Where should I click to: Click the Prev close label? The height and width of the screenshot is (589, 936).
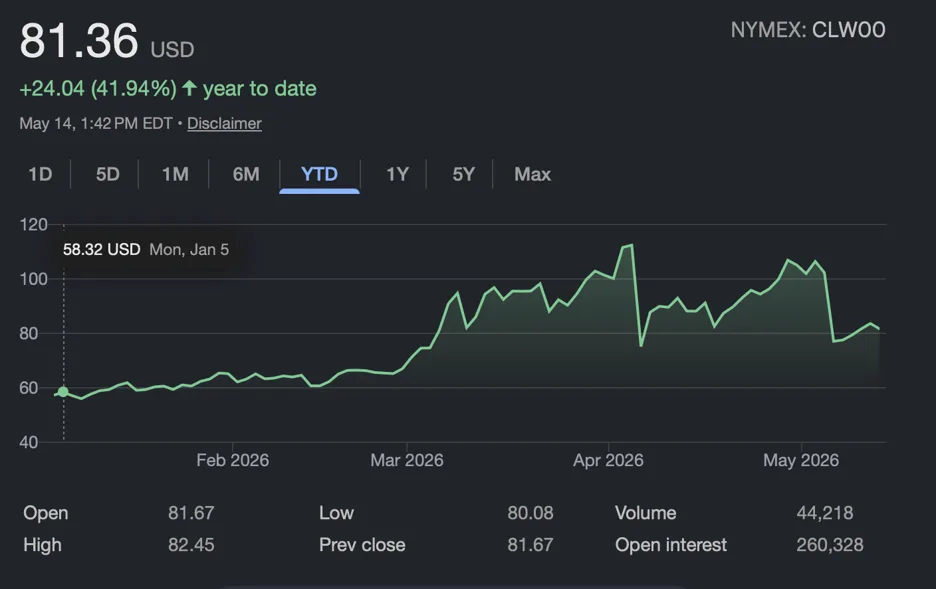click(362, 545)
